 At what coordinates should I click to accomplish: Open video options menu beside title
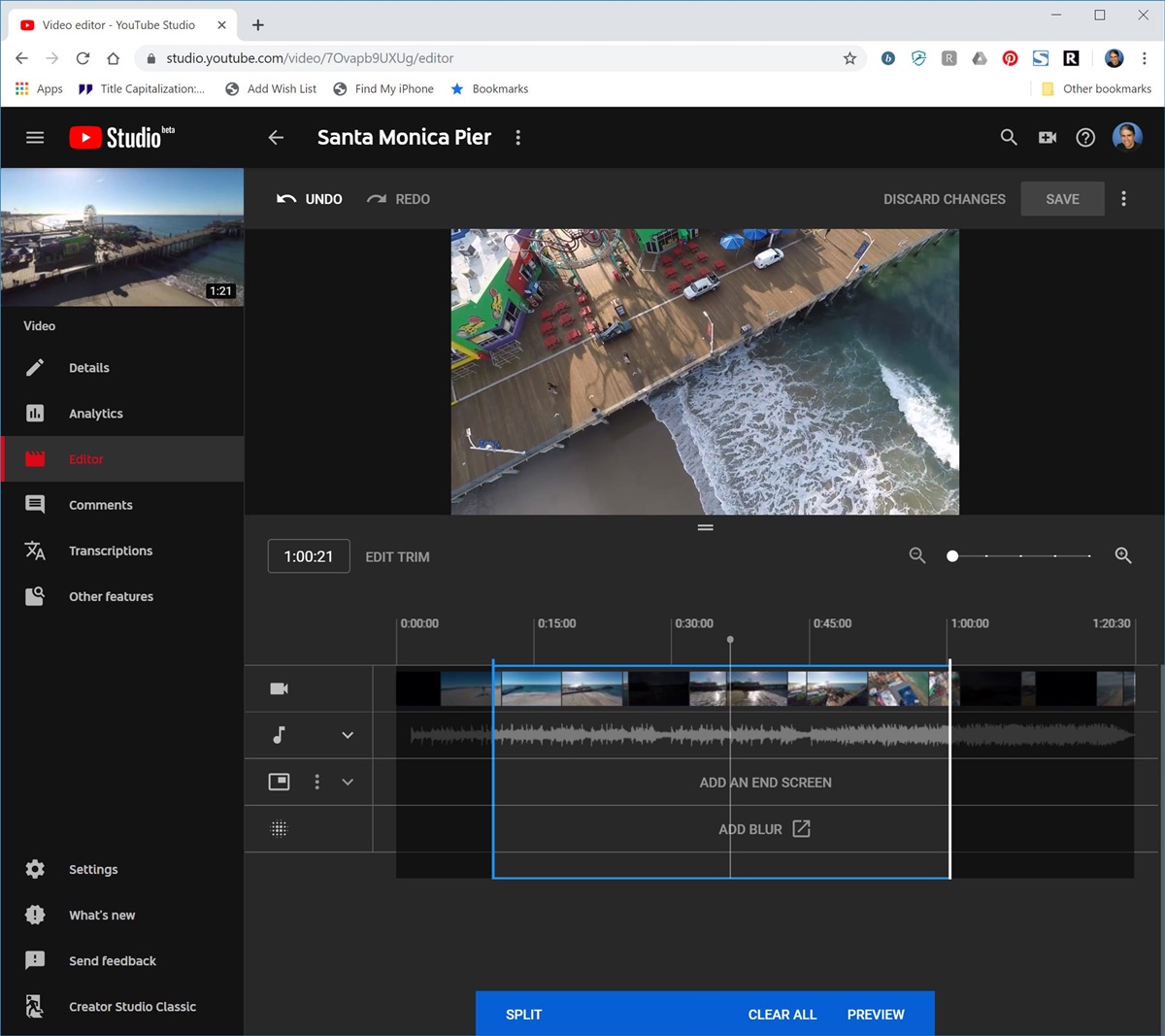pos(518,138)
